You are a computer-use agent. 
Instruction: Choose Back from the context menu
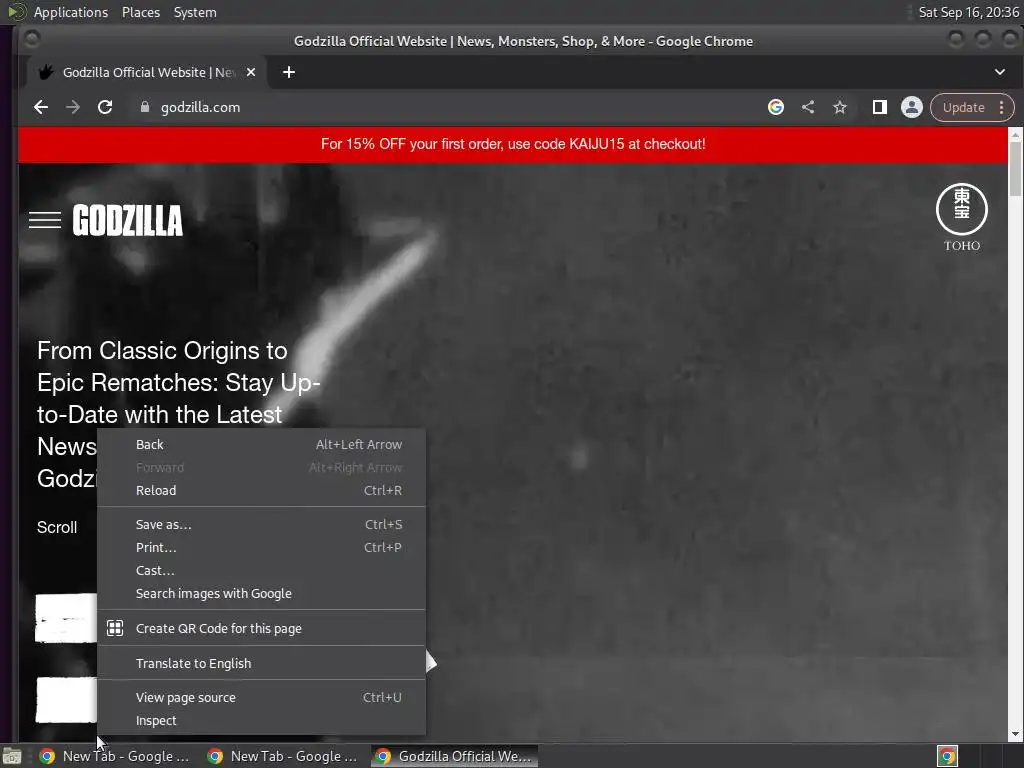click(261, 444)
